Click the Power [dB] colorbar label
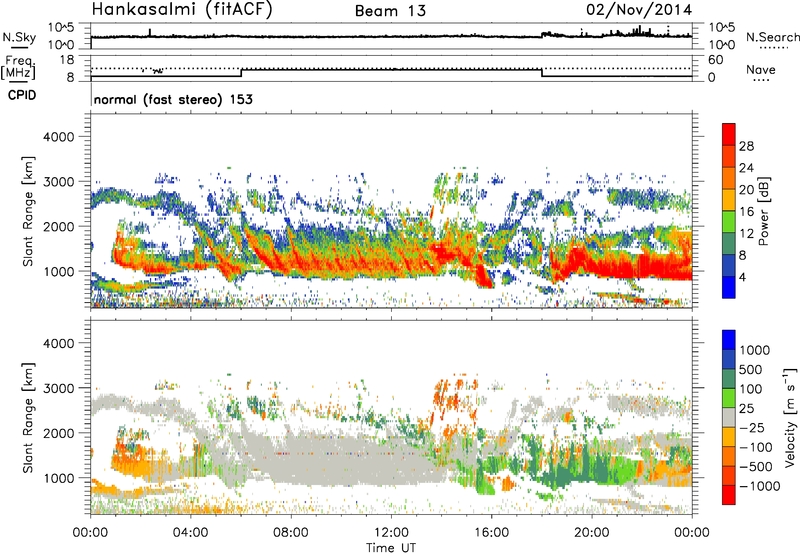This screenshot has width=800, height=554. [x=763, y=211]
